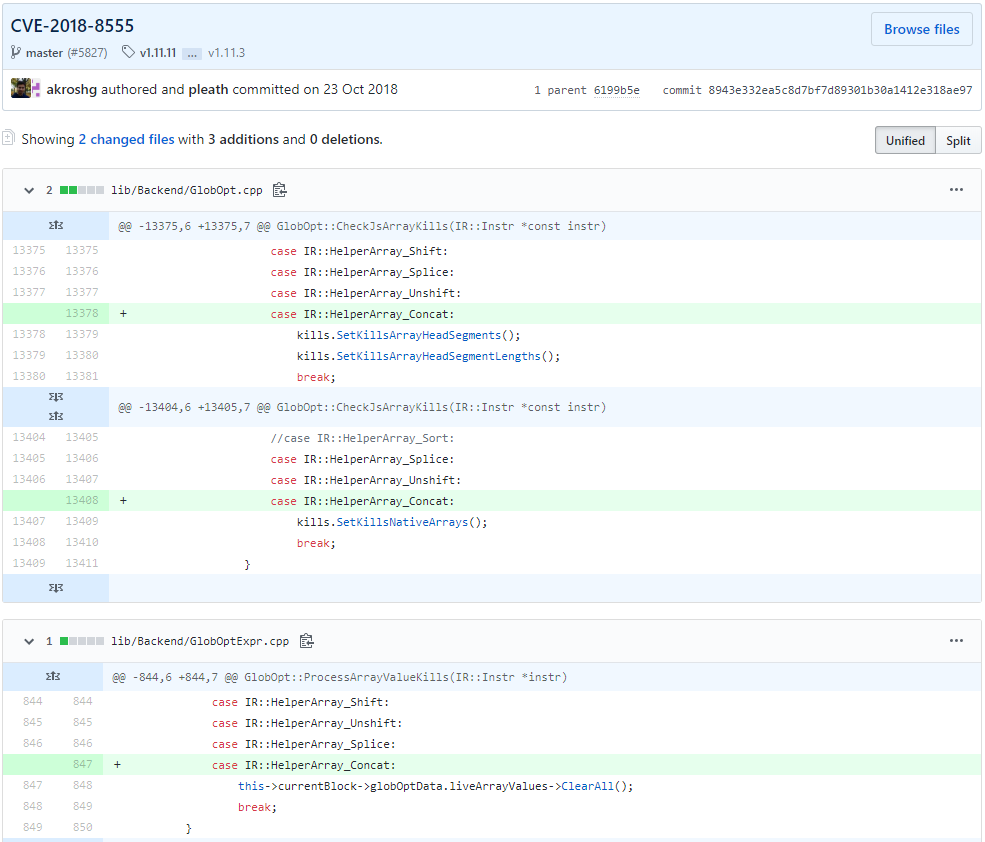The image size is (985, 842).
Task: Open the lib/Backend/GlobOpt.cpp file link
Action: click(x=187, y=190)
